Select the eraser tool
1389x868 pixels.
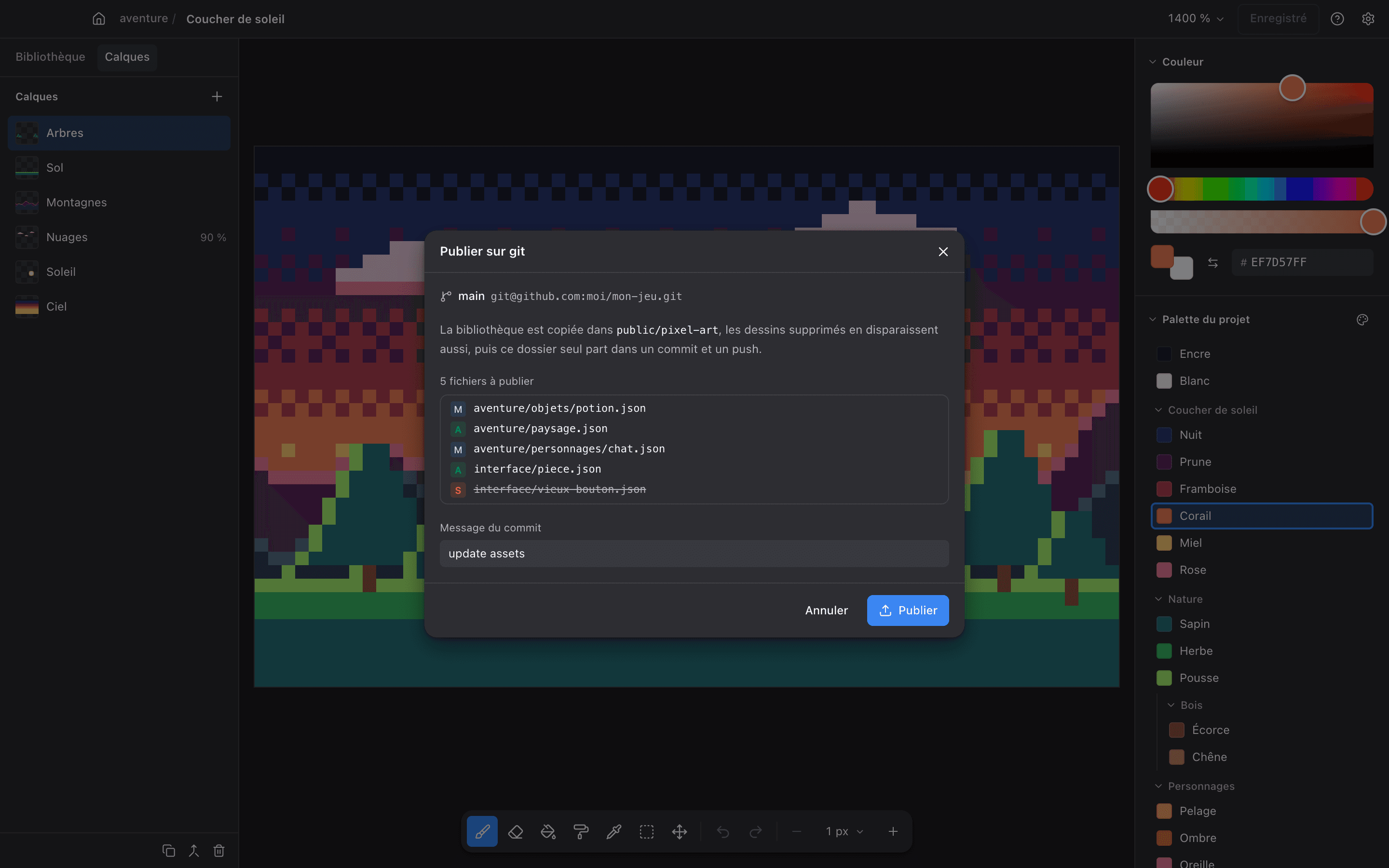point(515,831)
